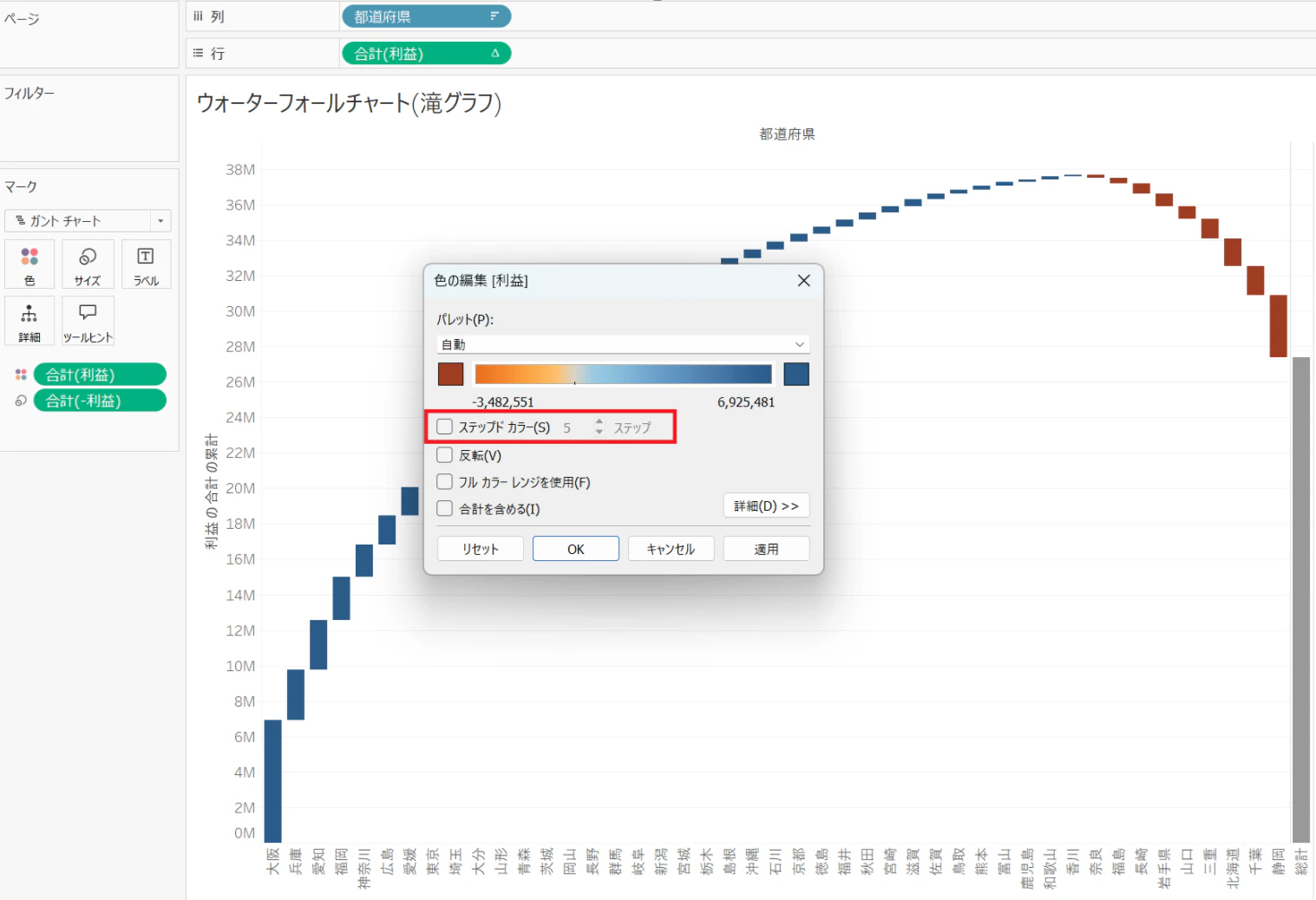The width and height of the screenshot is (1316, 900).
Task: Check the 合計を含める(I) checkbox
Action: (445, 508)
